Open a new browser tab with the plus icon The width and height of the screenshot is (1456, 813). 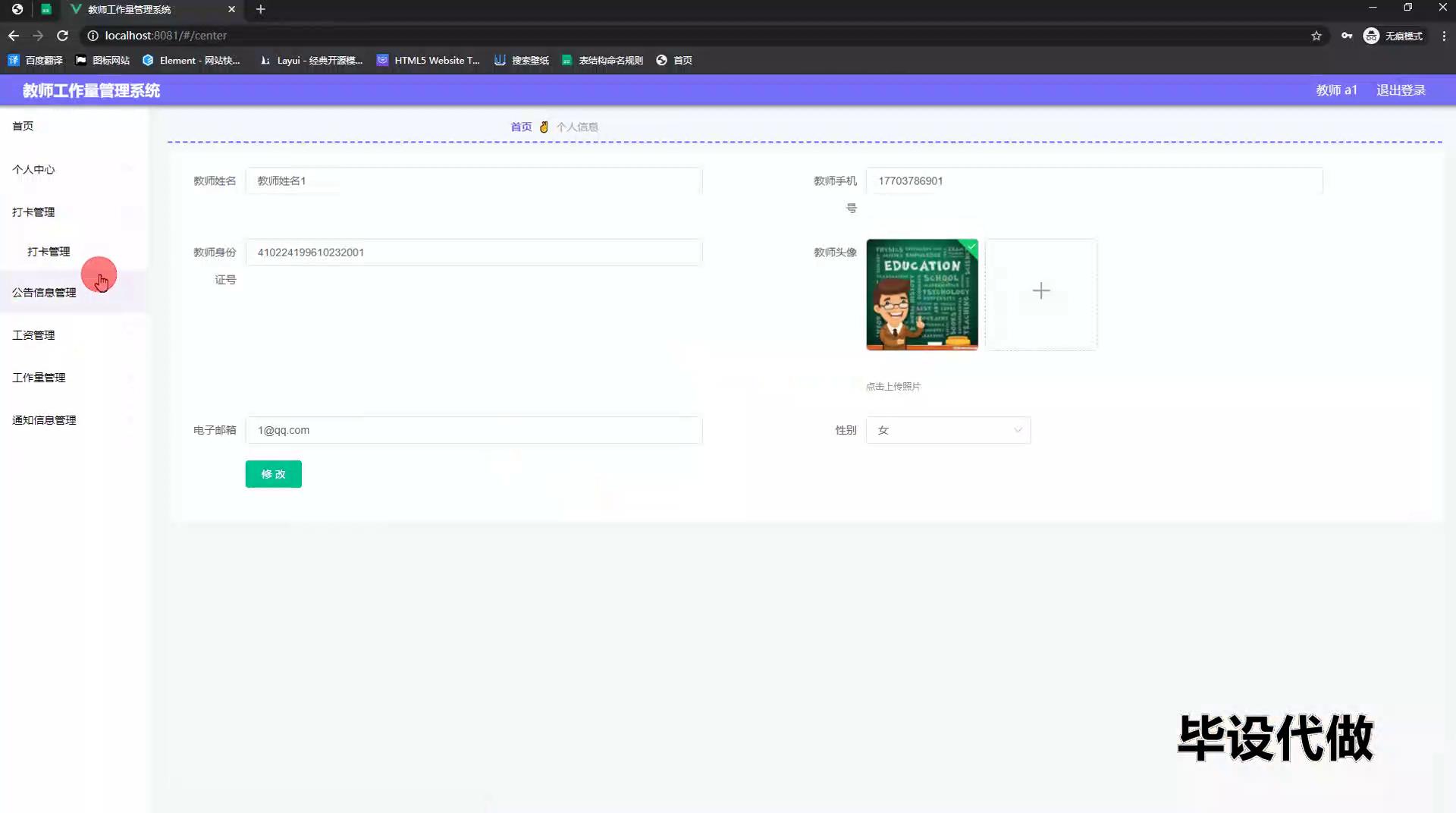[x=260, y=9]
